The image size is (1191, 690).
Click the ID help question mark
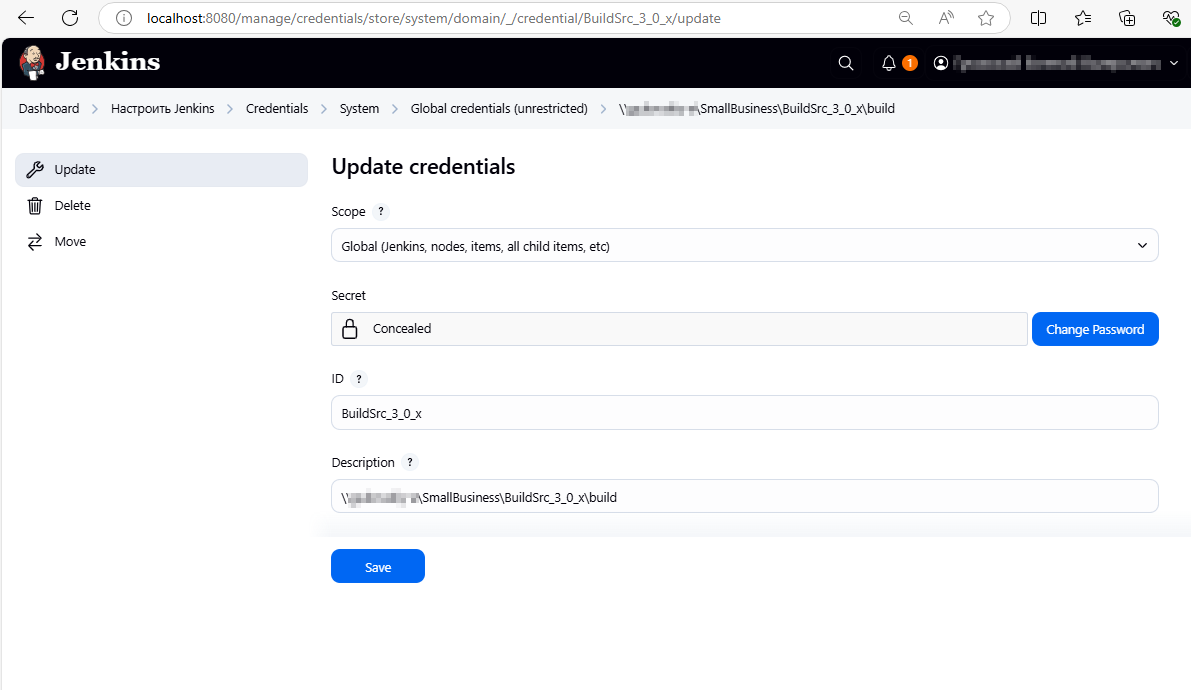[359, 379]
